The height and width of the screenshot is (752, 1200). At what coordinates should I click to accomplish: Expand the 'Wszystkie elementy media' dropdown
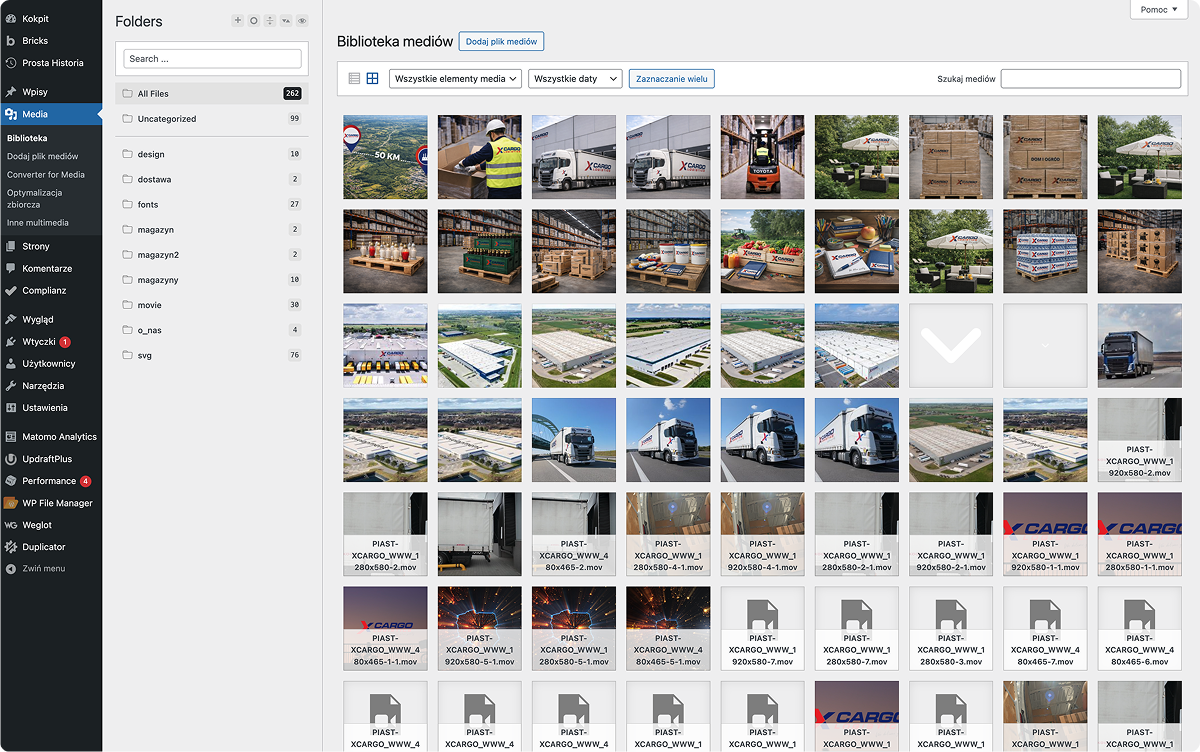[x=455, y=78]
